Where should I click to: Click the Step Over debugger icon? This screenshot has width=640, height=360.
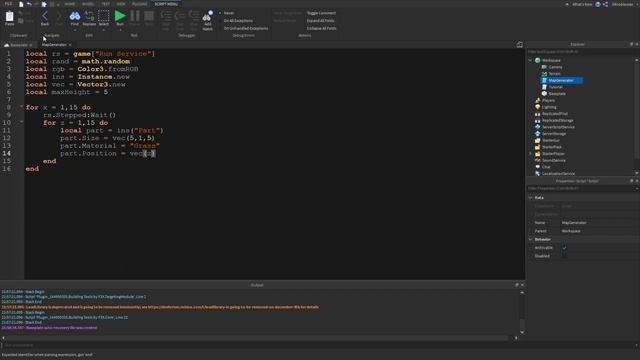[180, 16]
